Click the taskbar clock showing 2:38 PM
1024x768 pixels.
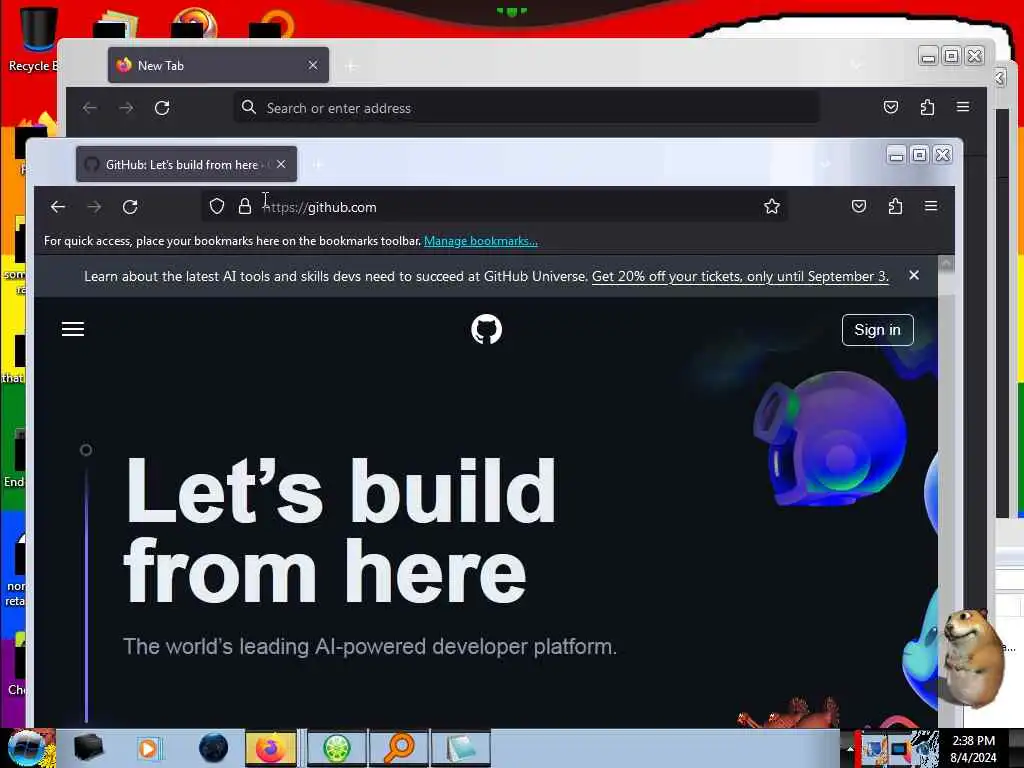[x=973, y=748]
